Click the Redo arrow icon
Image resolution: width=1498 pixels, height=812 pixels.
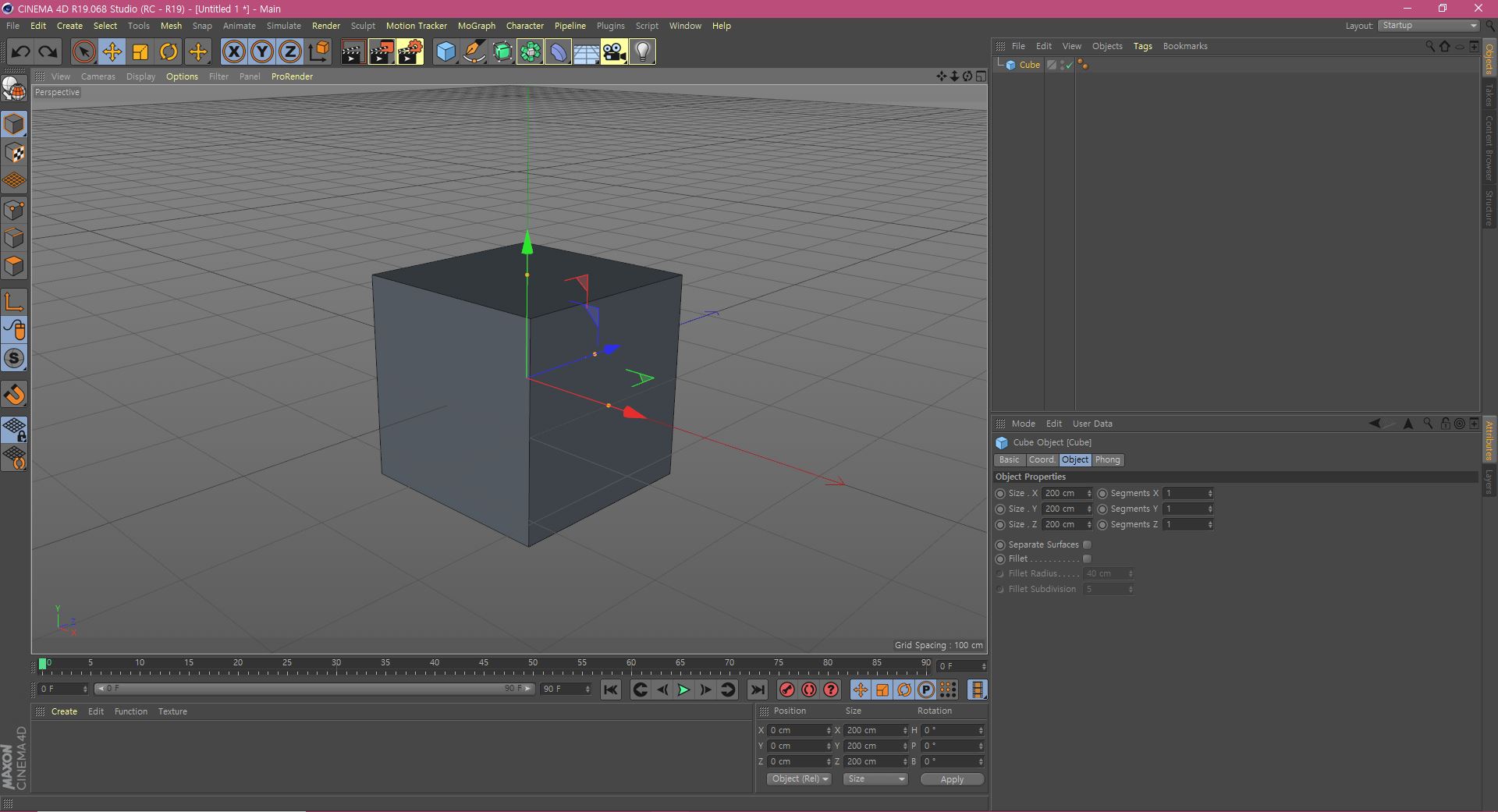[48, 52]
